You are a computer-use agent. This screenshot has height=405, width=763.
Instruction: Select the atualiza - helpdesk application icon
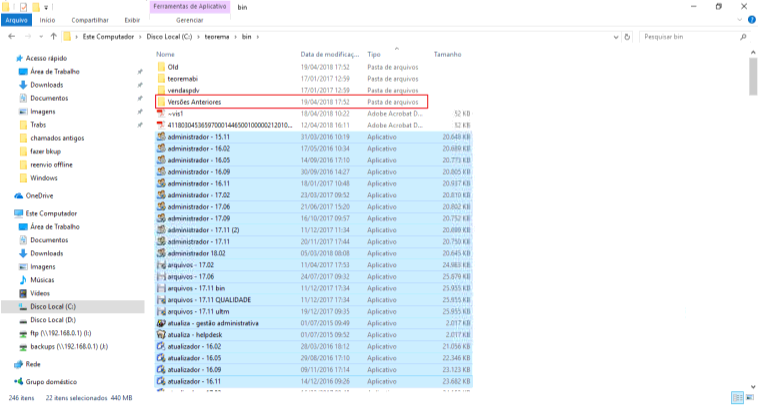162,335
